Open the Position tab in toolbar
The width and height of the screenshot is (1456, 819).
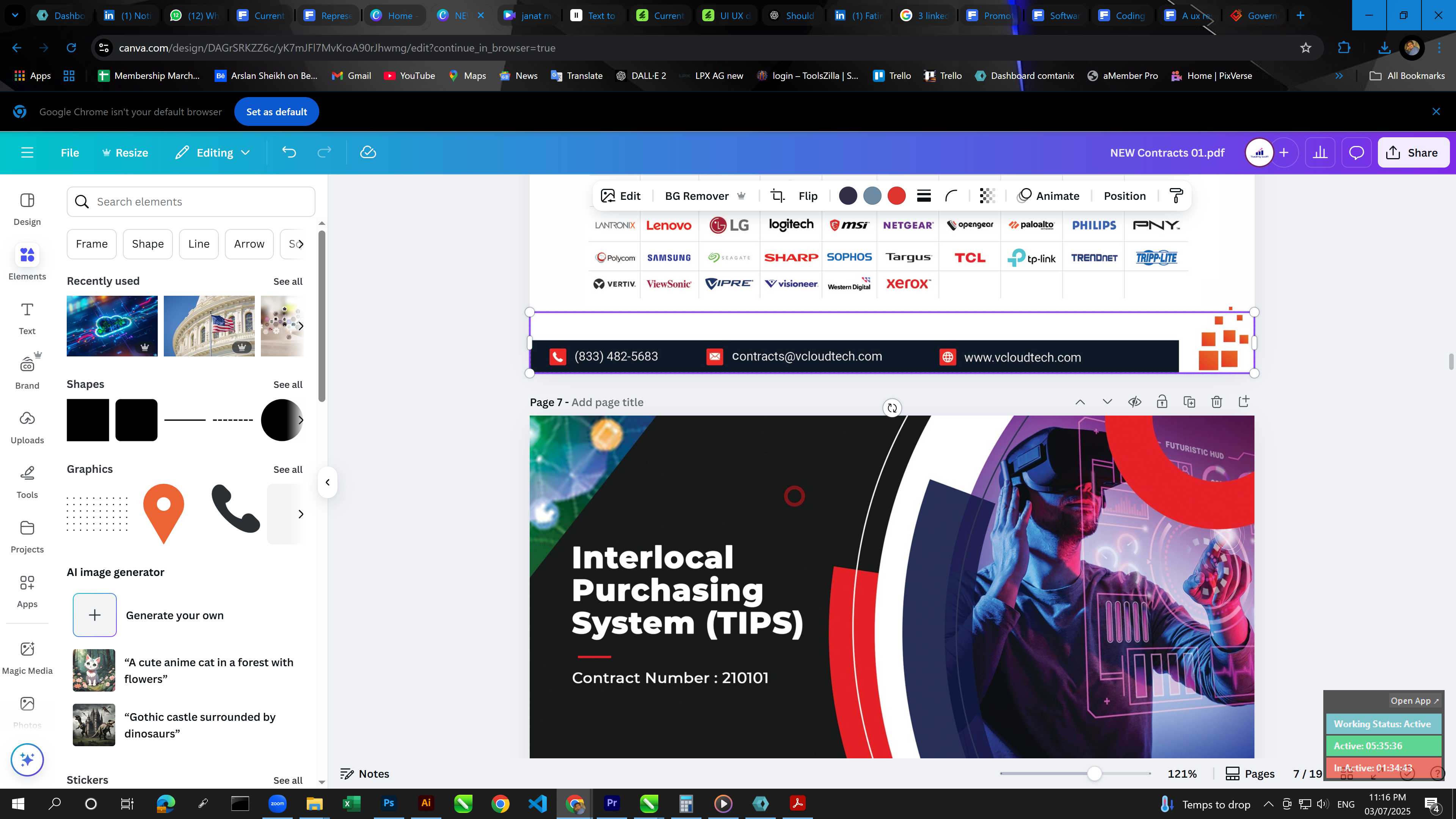[1124, 196]
